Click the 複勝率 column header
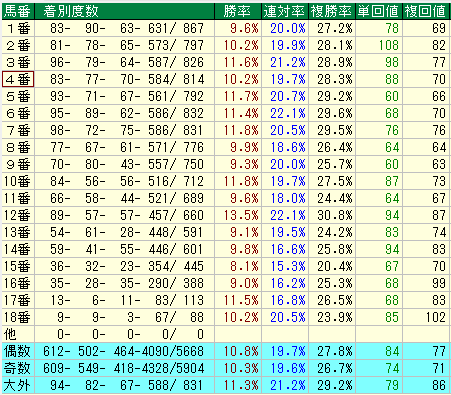This screenshot has height=395, width=451. (332, 11)
